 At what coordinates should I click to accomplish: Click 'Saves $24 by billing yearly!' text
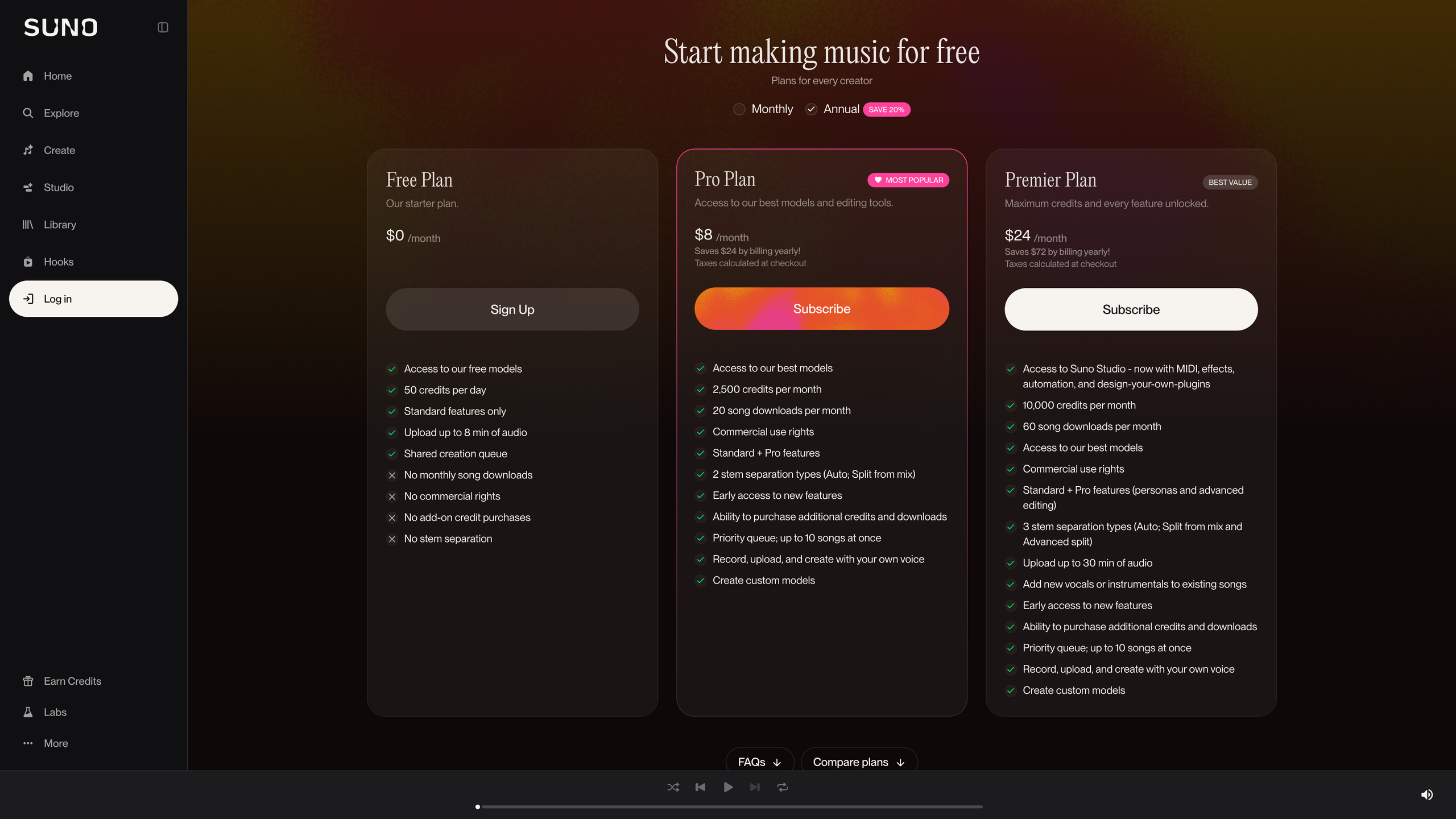pyautogui.click(x=747, y=251)
